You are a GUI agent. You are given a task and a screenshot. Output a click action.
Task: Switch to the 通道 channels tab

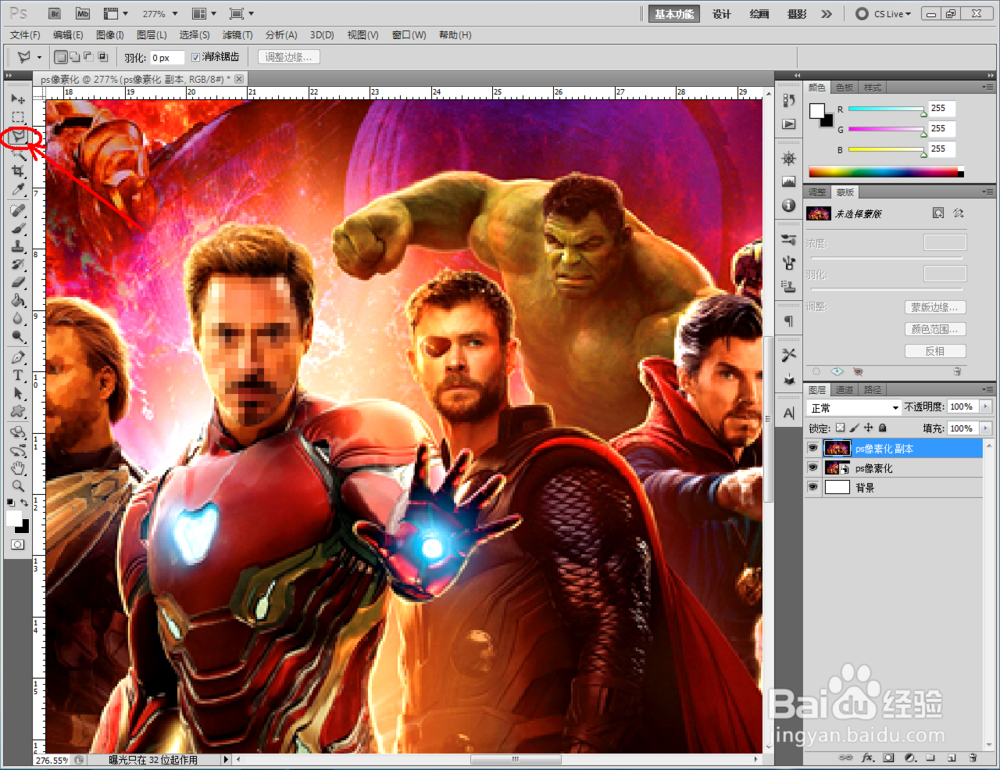(x=844, y=390)
